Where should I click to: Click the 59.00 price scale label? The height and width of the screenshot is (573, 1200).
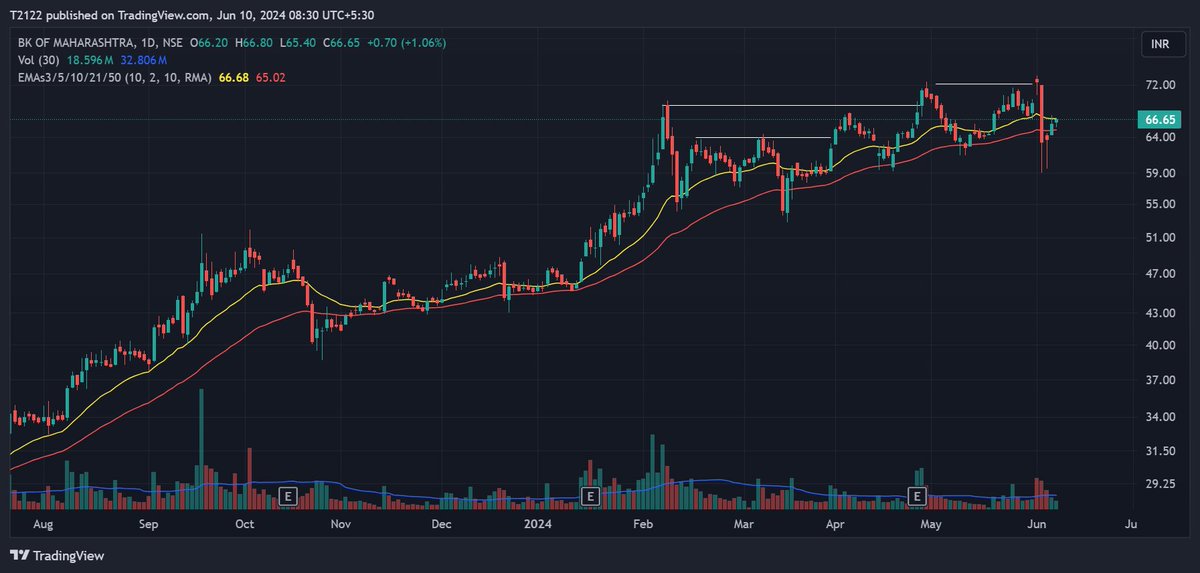1159,173
